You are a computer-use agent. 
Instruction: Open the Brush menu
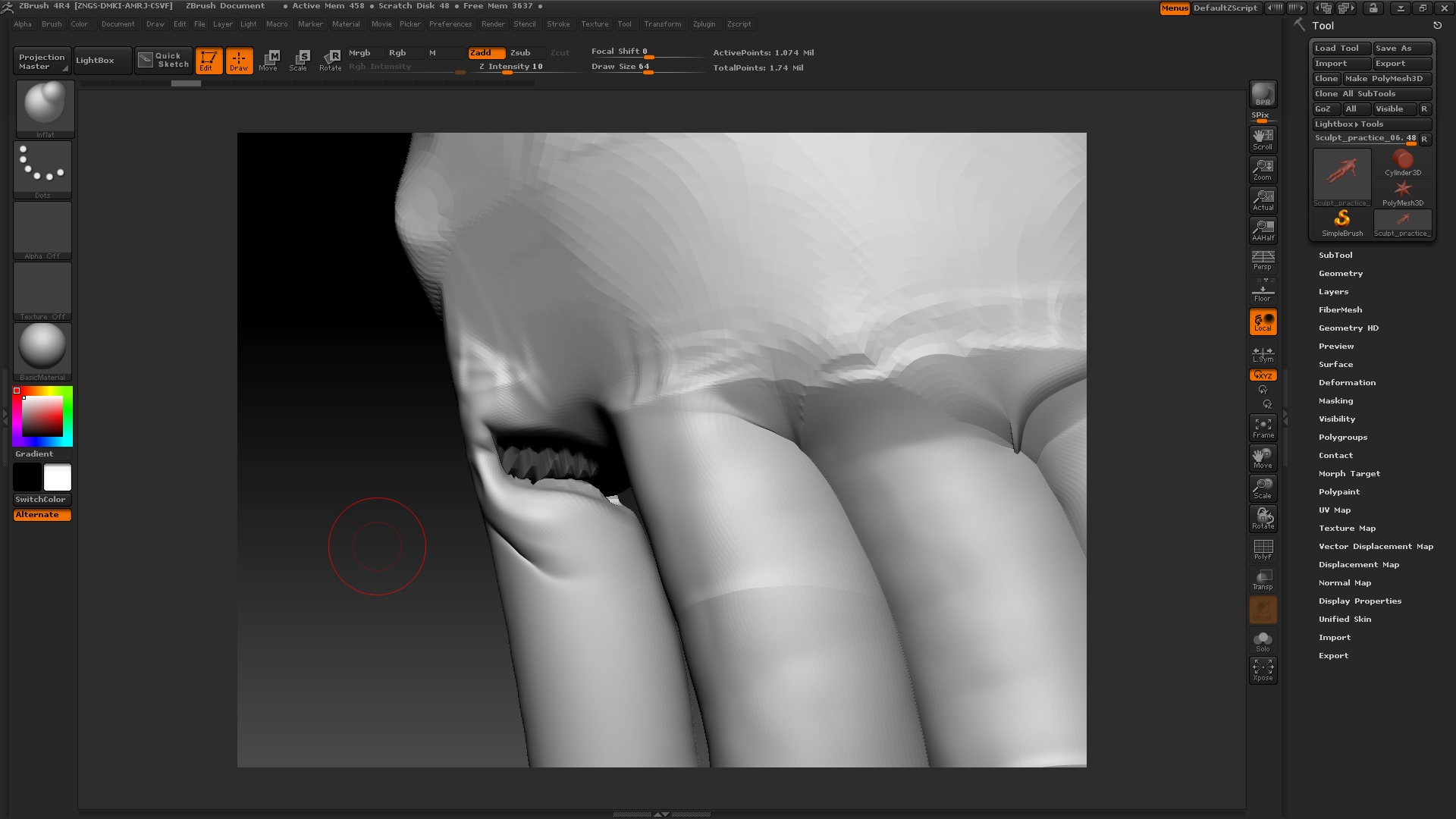coord(52,24)
